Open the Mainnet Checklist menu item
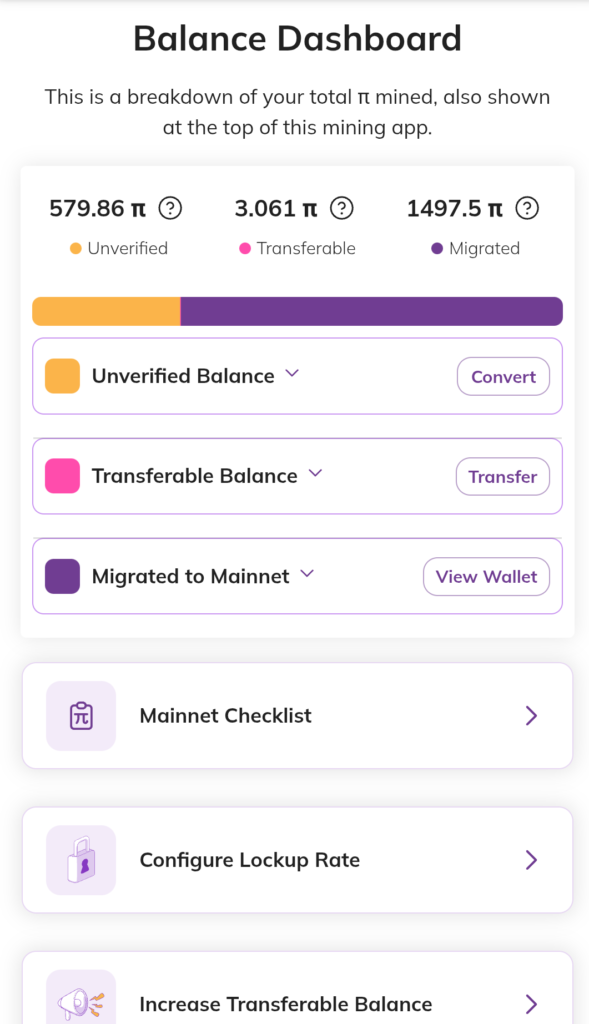This screenshot has width=589, height=1024. point(298,716)
